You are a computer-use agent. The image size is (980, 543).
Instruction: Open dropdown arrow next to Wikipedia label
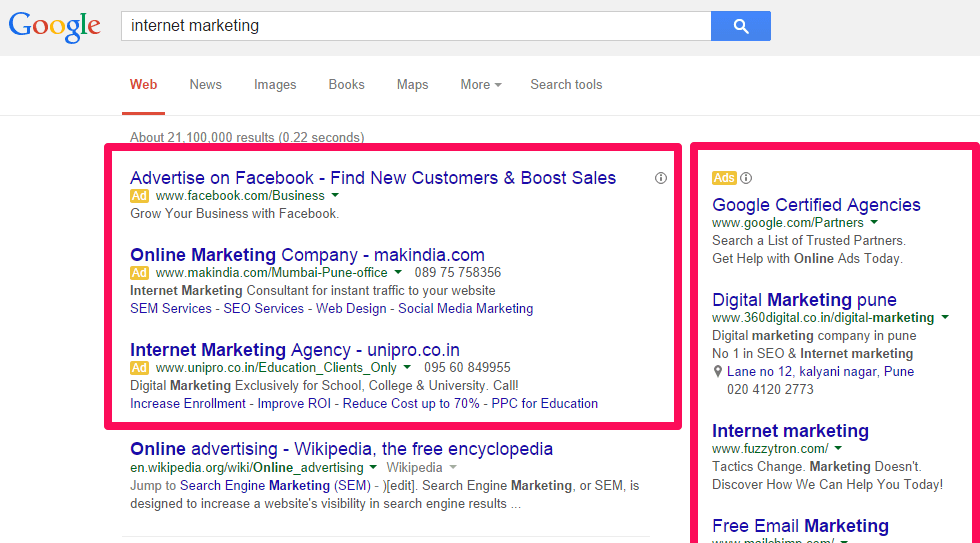[453, 467]
